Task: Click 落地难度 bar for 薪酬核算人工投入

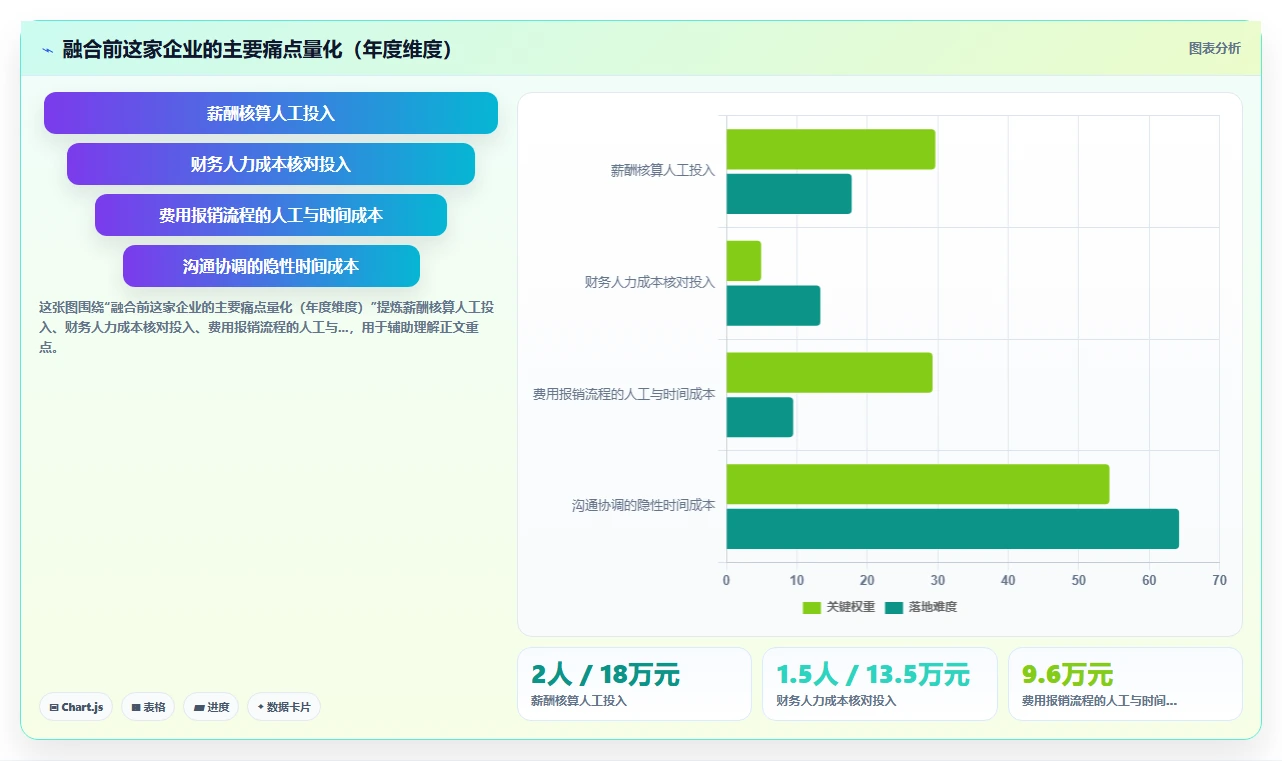Action: point(789,194)
